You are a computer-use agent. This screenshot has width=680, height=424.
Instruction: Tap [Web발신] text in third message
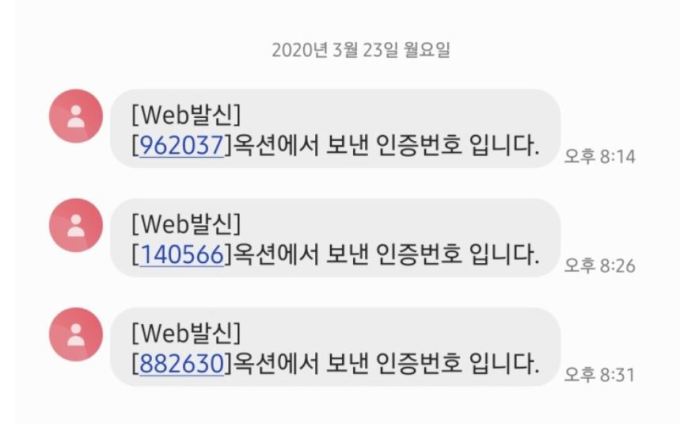click(186, 333)
